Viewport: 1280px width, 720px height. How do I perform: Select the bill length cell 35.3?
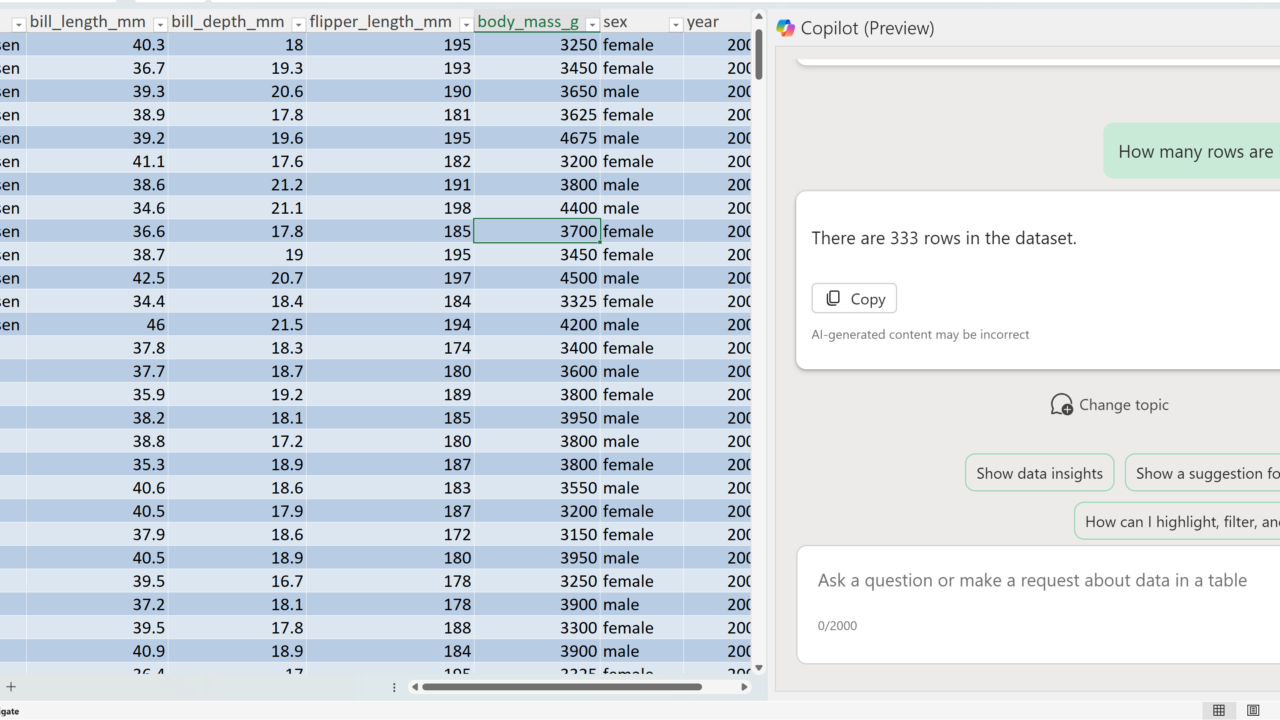98,465
